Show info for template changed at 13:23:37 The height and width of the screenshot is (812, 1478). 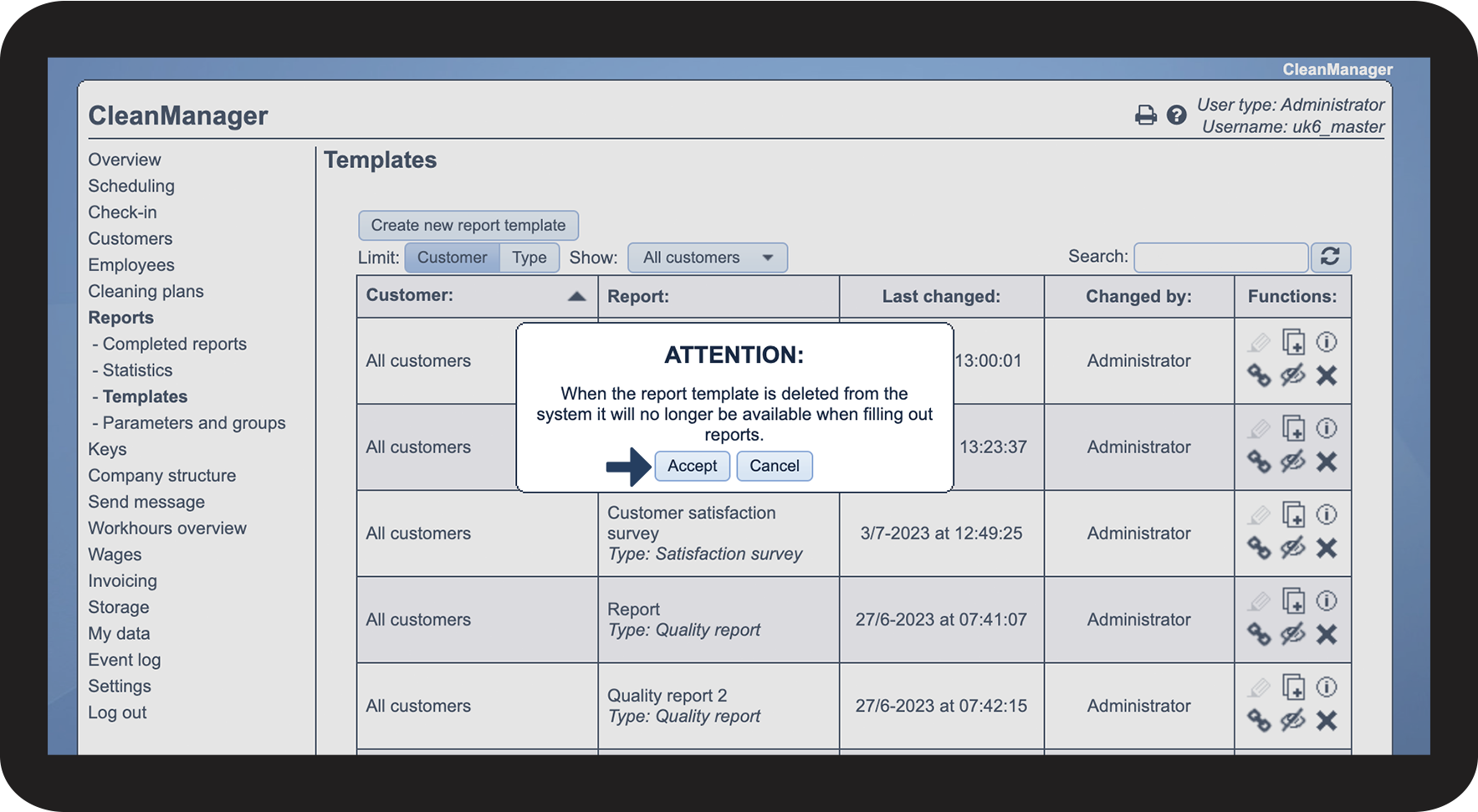point(1327,427)
